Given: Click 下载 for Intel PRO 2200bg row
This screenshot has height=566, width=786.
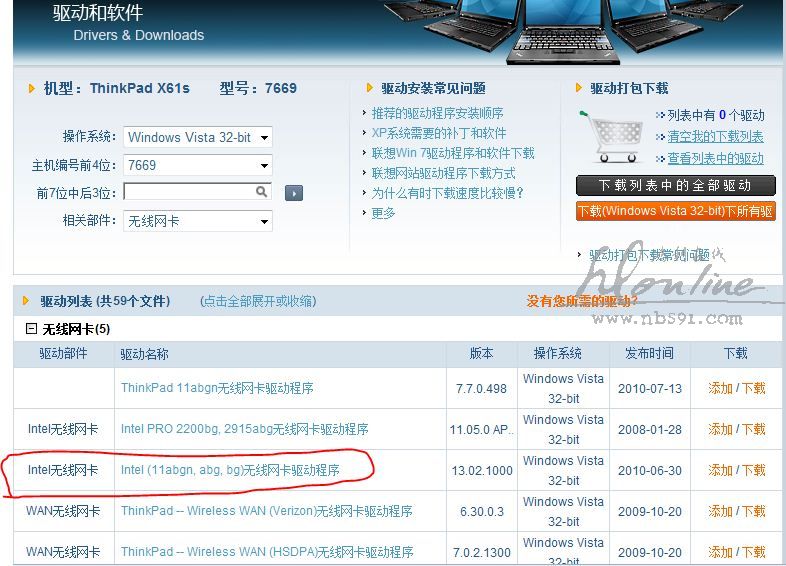Looking at the screenshot, I should coord(753,429).
